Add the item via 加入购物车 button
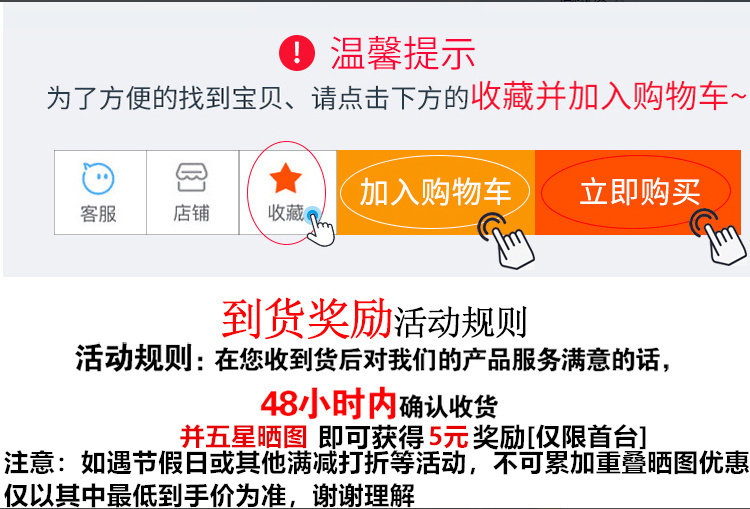Viewport: 750px width, 509px height. tap(435, 192)
